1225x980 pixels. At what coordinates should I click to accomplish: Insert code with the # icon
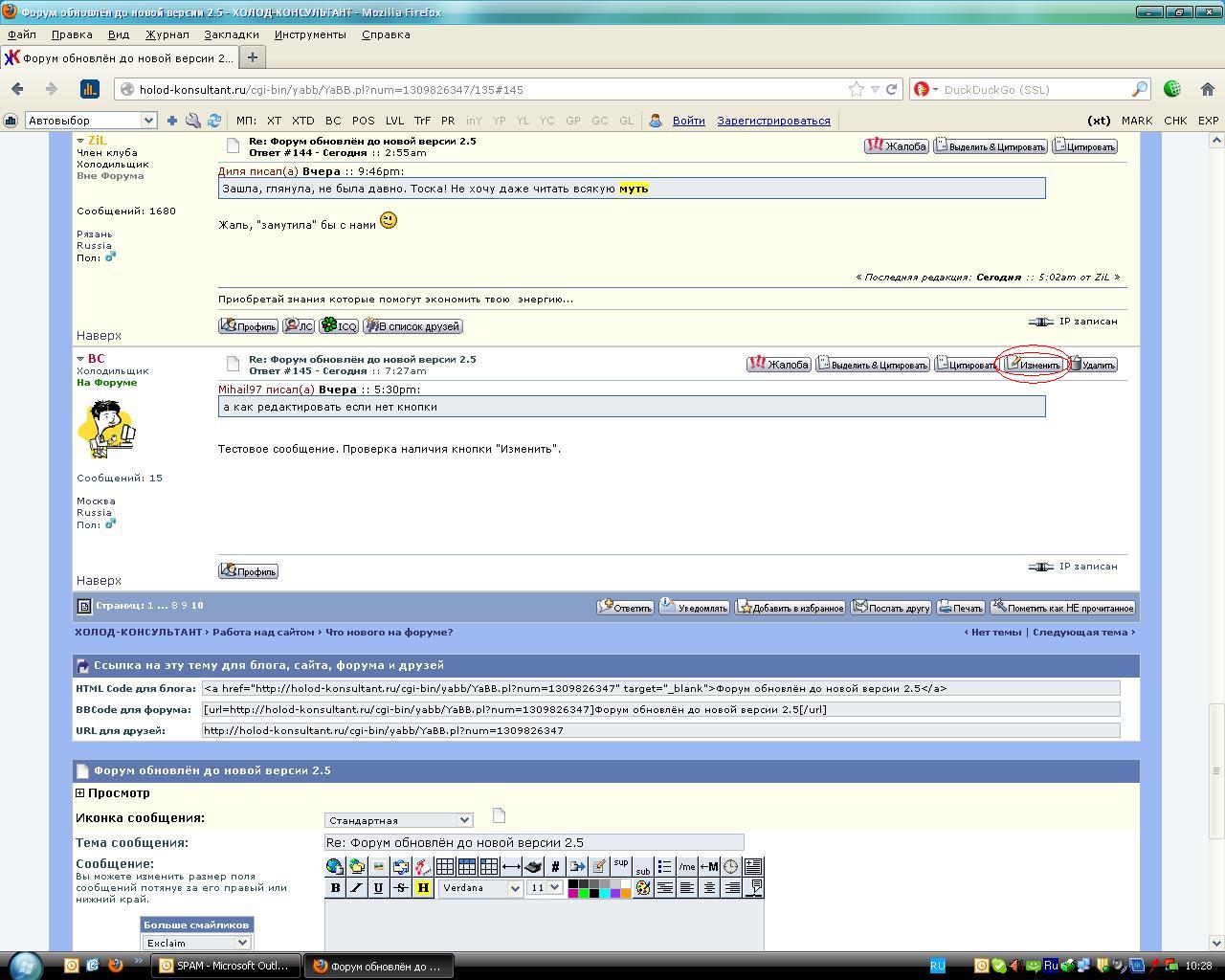(555, 866)
